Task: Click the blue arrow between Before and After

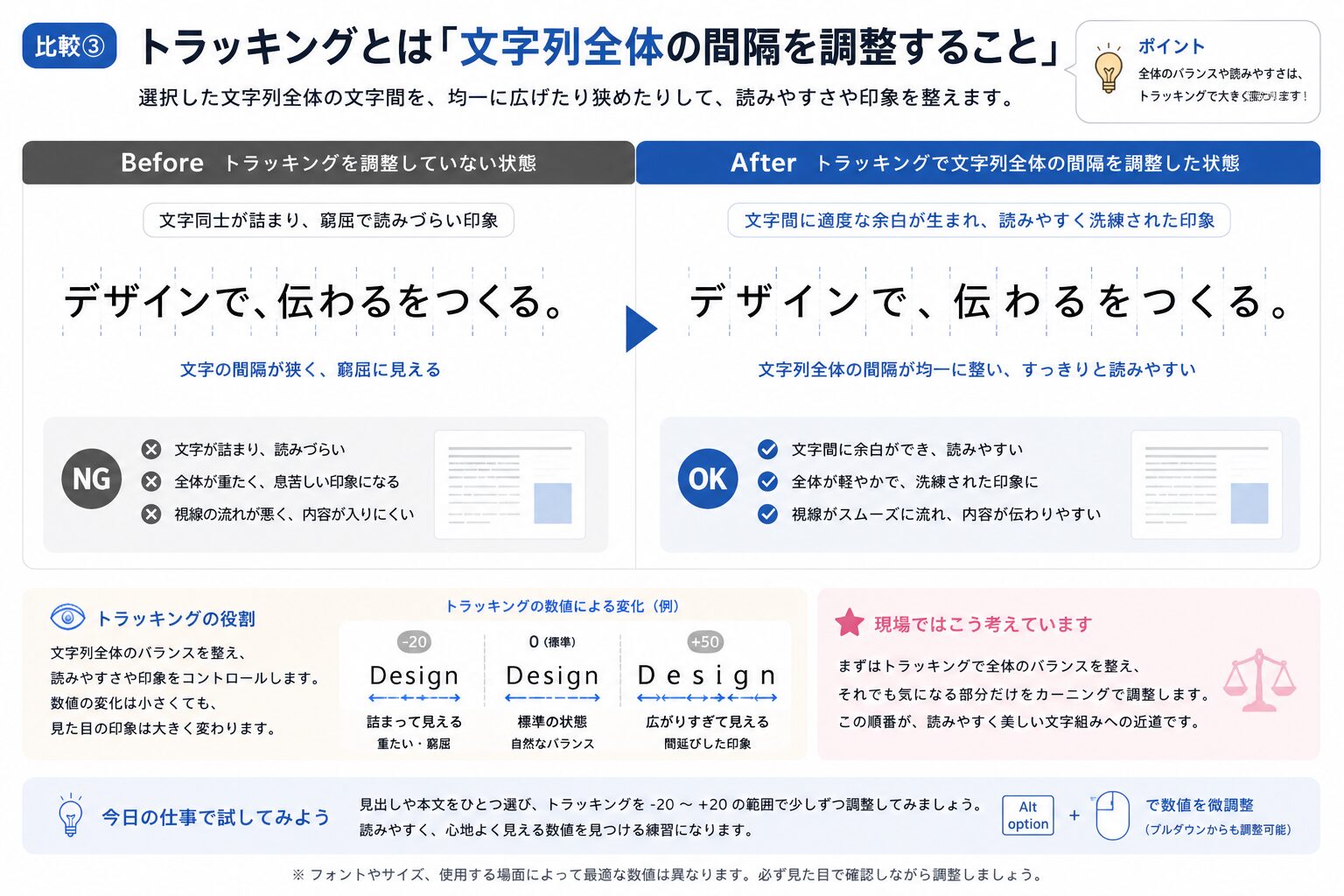Action: coord(641,329)
